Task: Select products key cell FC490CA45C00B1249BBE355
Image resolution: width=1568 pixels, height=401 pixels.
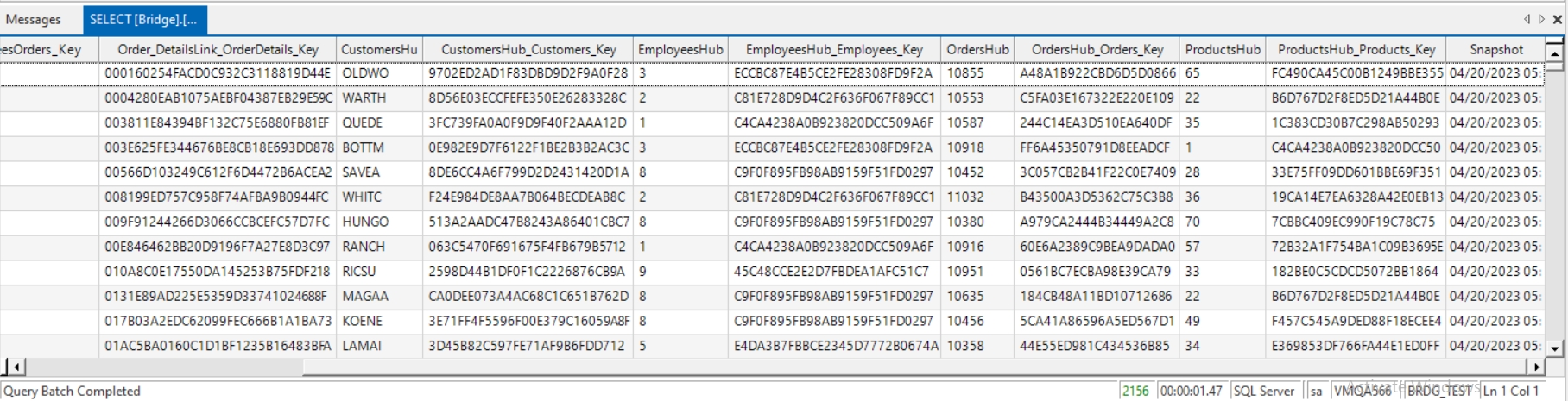Action: click(1356, 73)
